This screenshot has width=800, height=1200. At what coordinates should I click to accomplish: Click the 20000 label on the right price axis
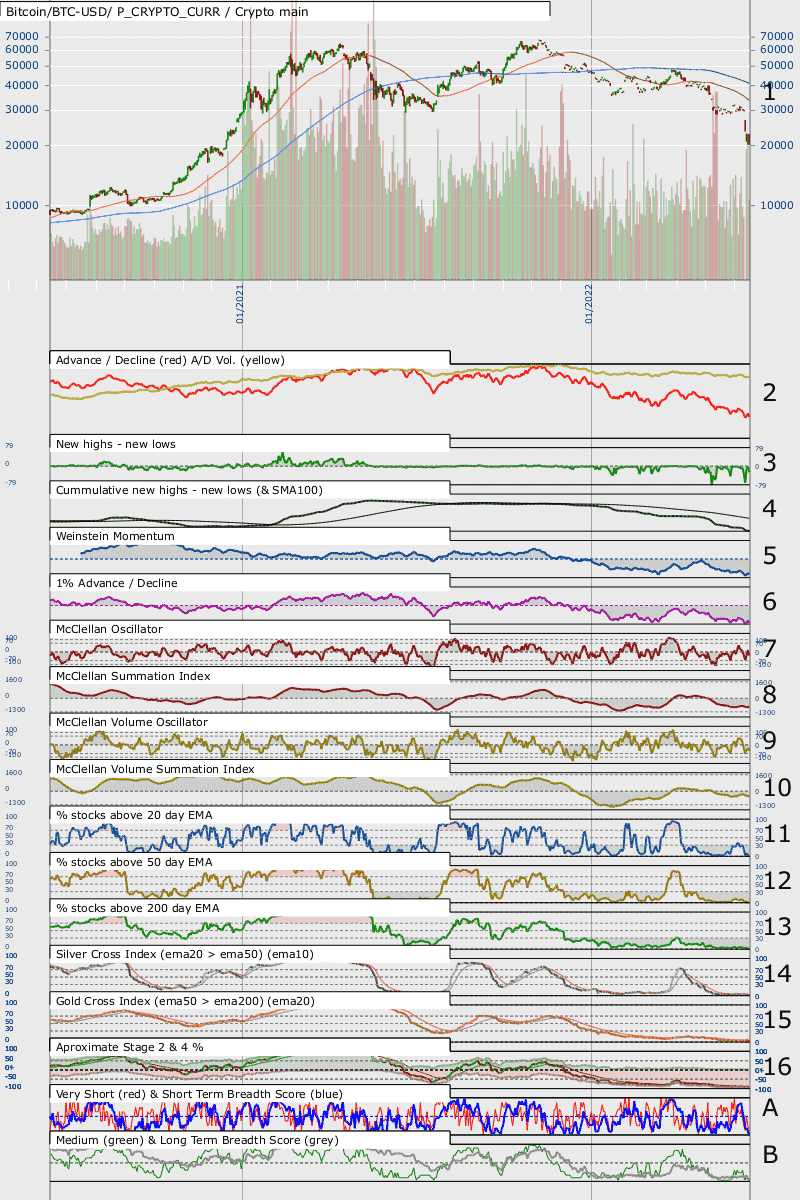click(776, 145)
